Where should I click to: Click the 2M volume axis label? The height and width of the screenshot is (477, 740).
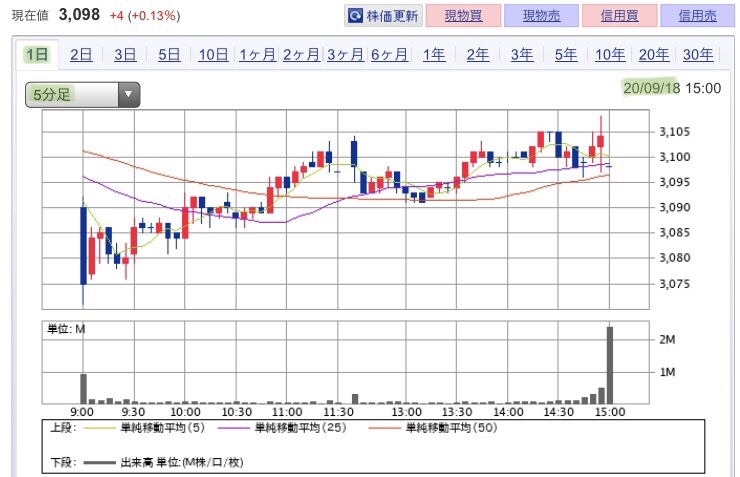(667, 339)
